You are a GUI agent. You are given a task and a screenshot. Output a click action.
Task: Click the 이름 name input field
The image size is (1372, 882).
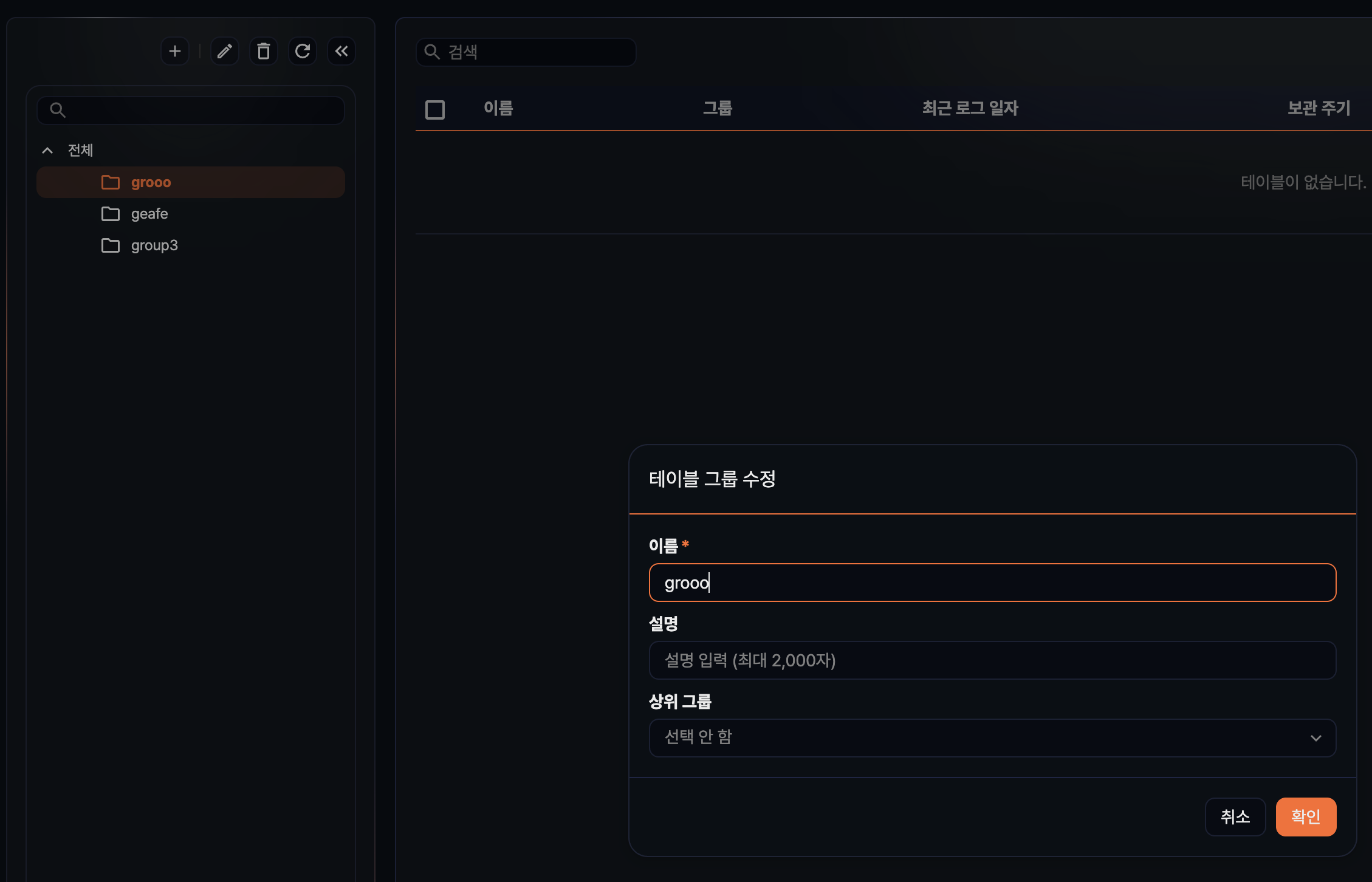(x=992, y=583)
